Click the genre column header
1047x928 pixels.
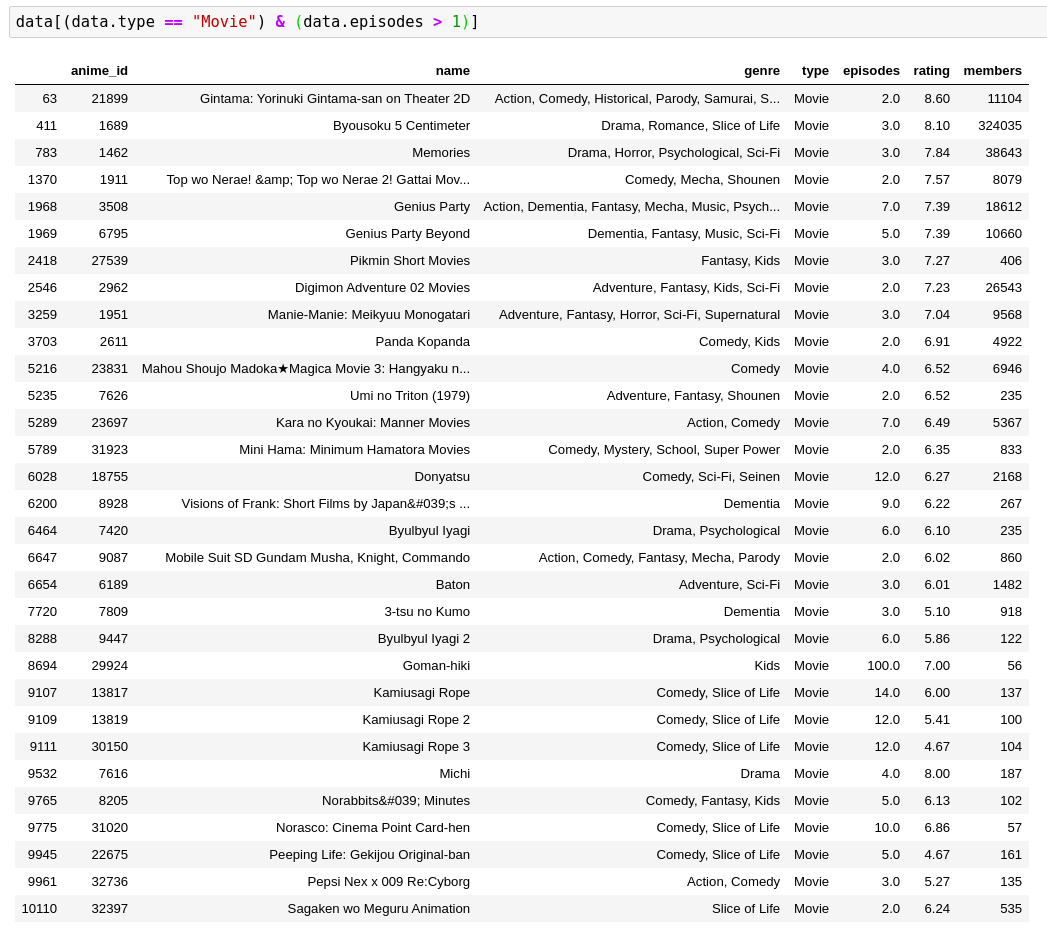pyautogui.click(x=762, y=70)
